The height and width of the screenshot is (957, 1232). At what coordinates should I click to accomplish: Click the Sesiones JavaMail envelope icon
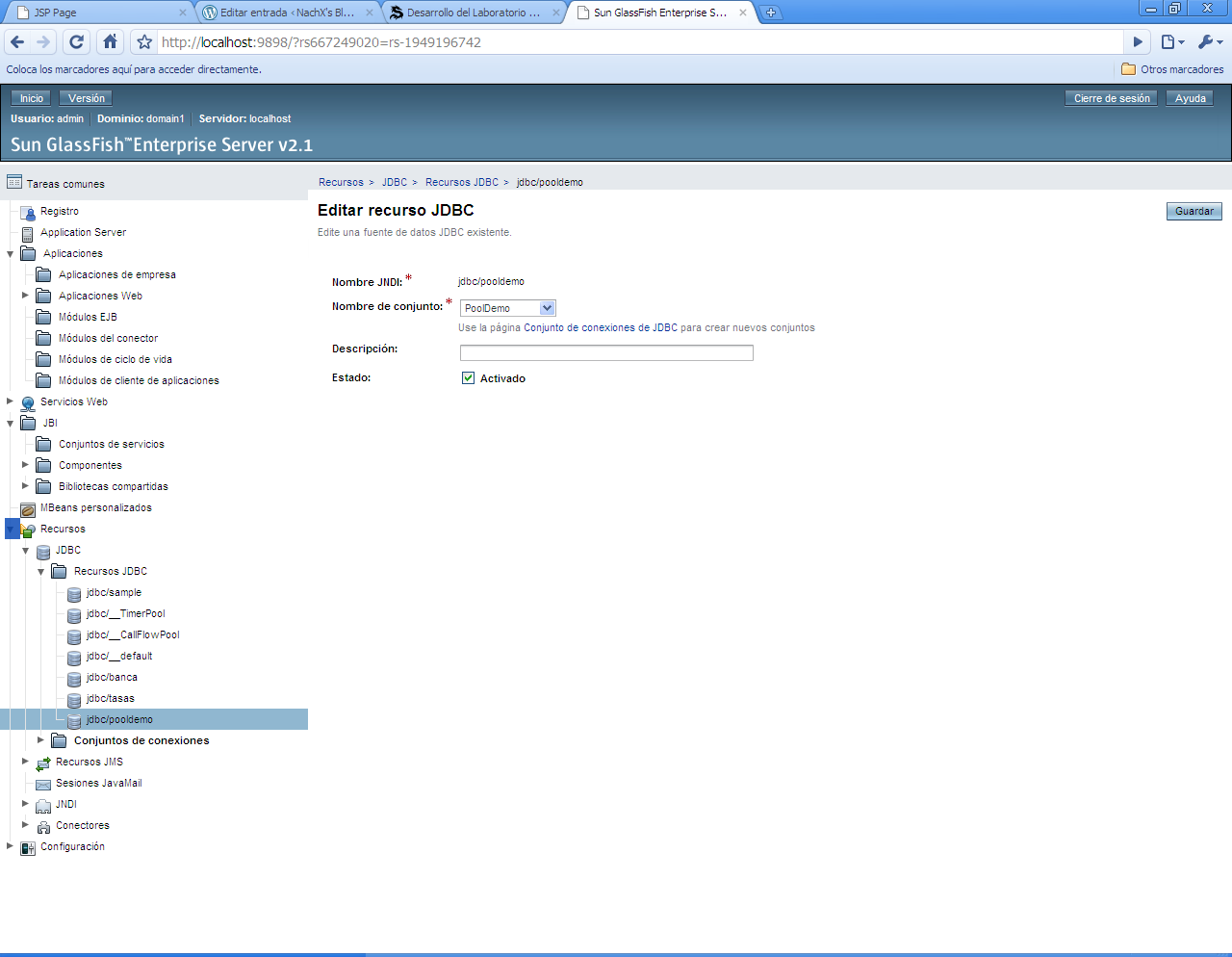[x=43, y=785]
